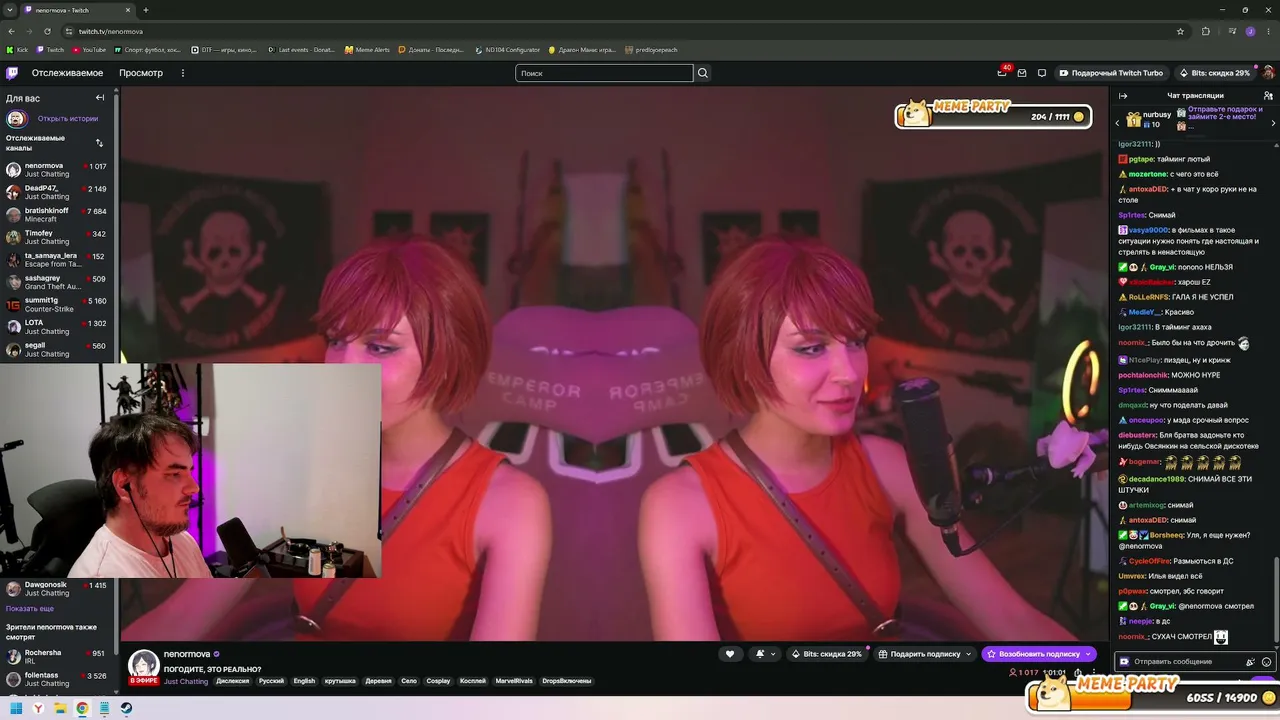Open the YouTube bookmark
The image size is (1280, 720).
[88, 50]
